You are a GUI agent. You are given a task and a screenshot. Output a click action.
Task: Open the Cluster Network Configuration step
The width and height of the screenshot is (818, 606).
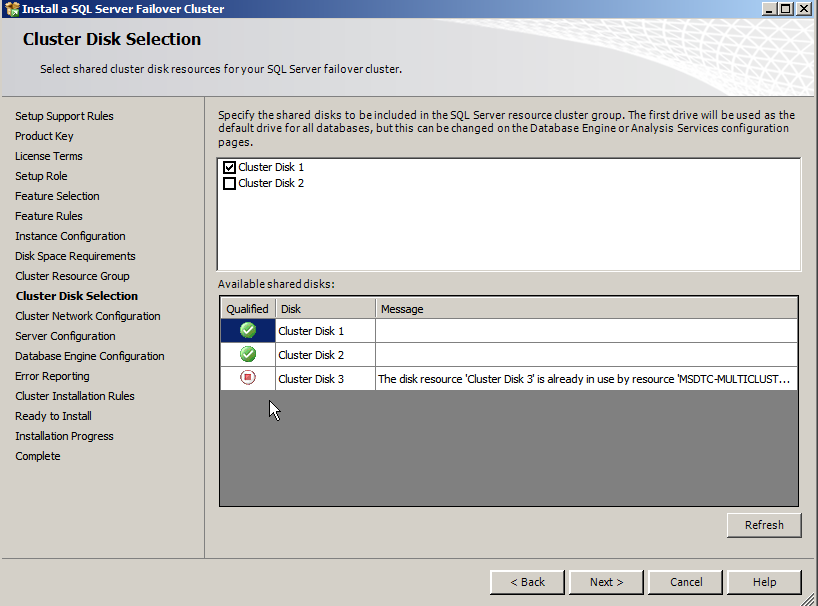tap(87, 315)
